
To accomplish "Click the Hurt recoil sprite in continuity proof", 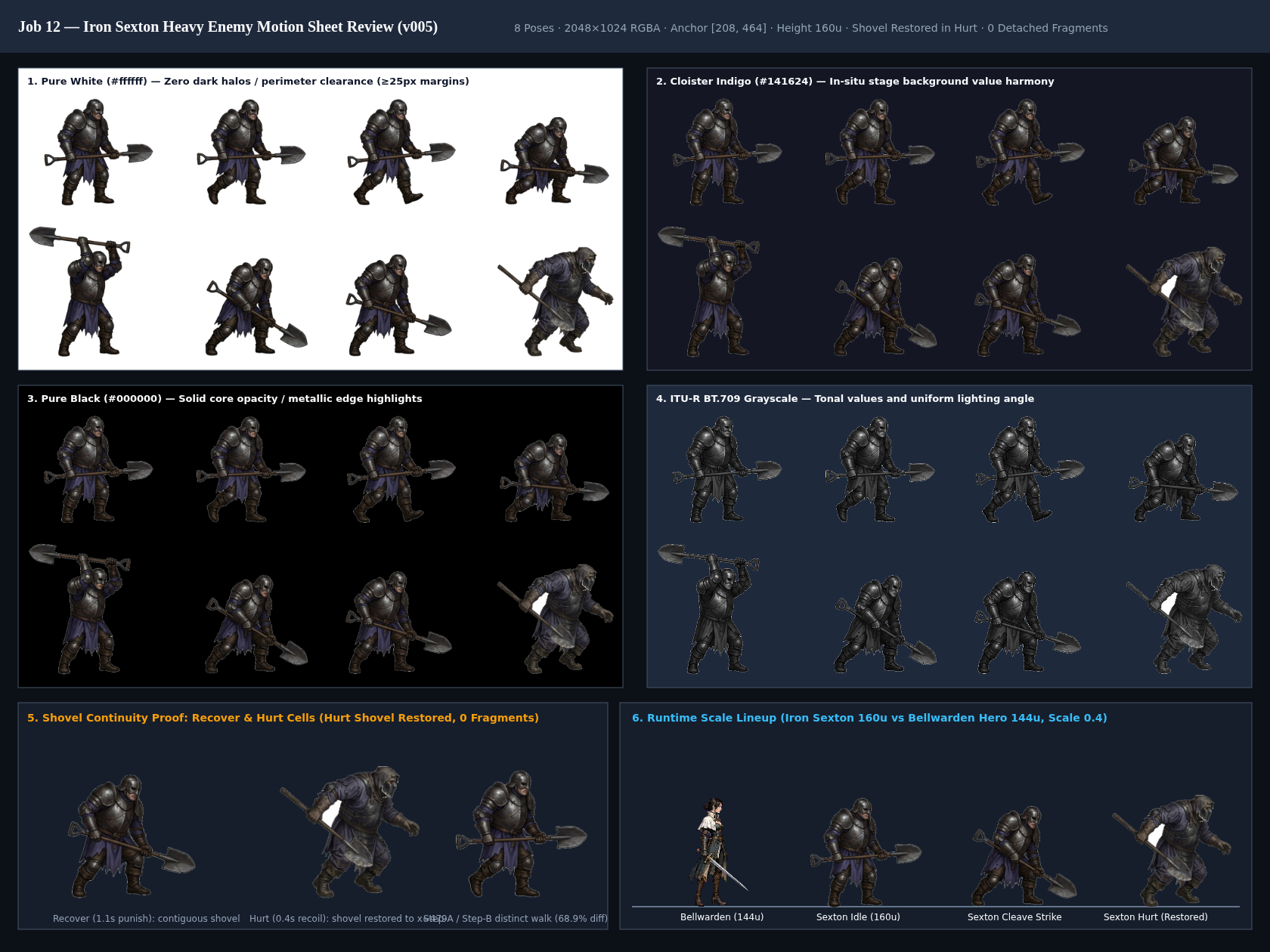I will tap(350, 832).
